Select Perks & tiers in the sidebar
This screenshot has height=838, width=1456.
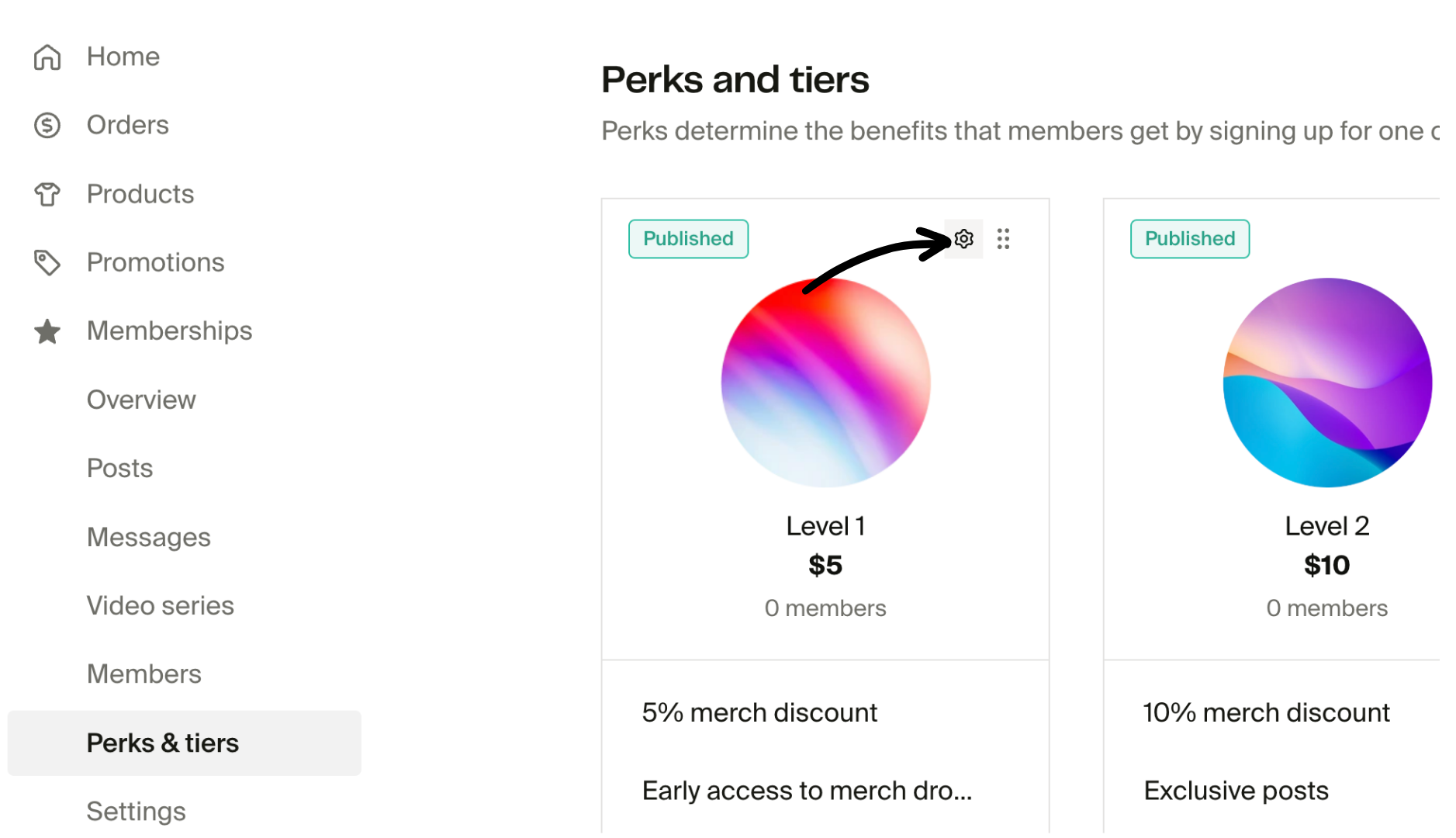pos(162,743)
